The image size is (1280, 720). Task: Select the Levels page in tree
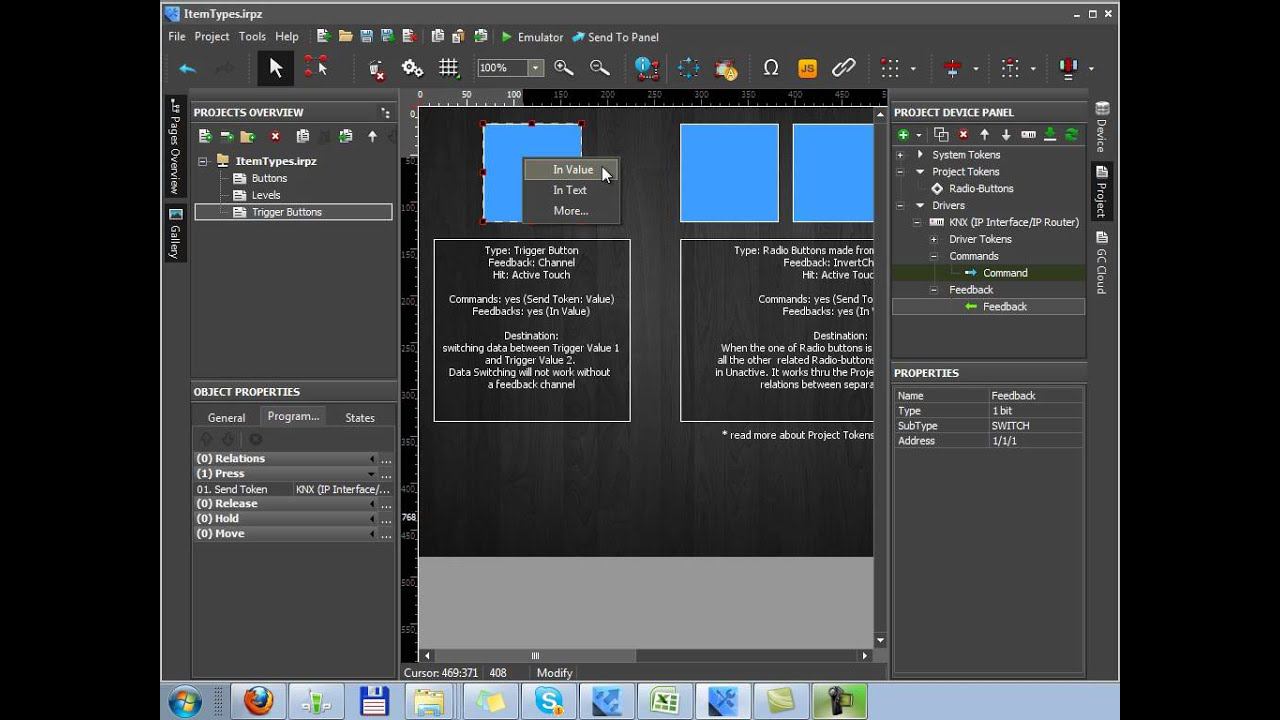coord(265,195)
